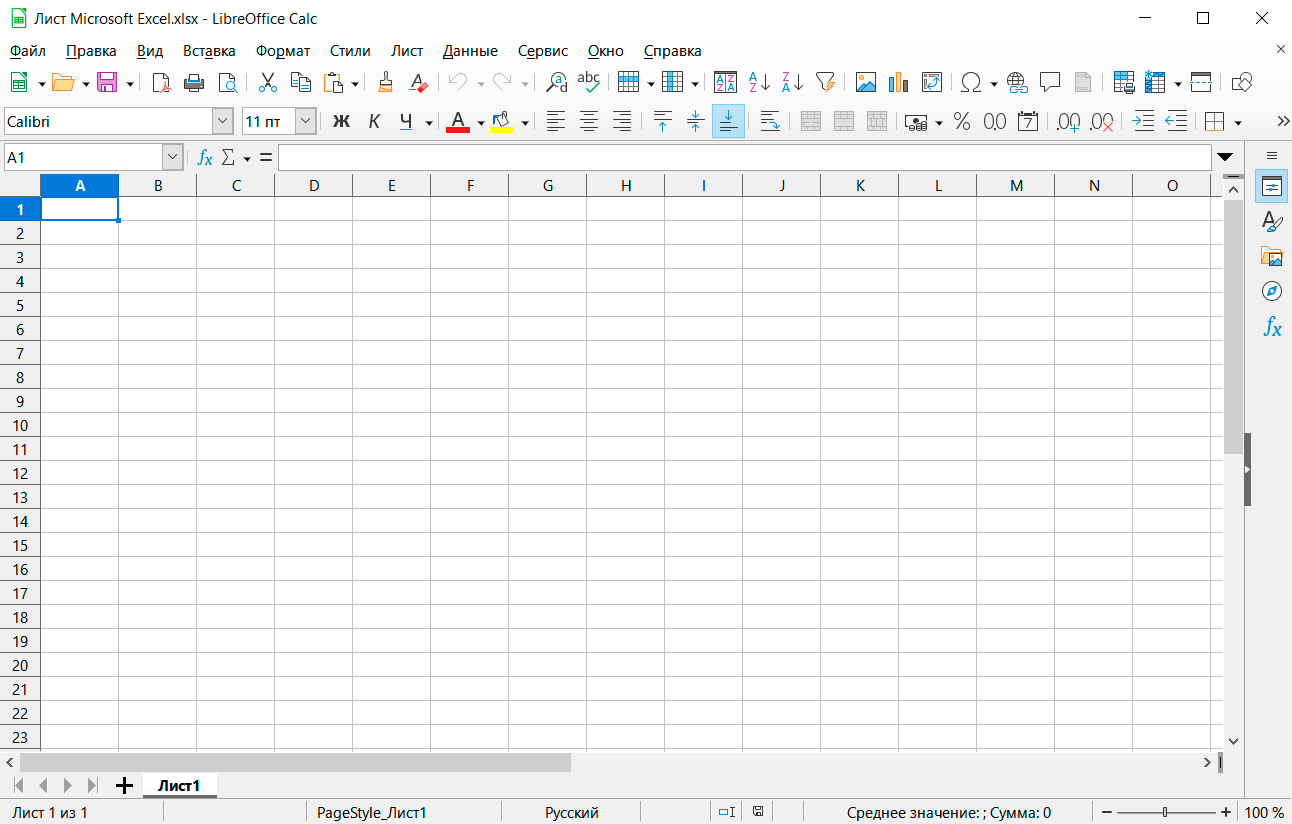The height and width of the screenshot is (824, 1292).
Task: Select the Лист1 sheet tab
Action: click(x=180, y=786)
